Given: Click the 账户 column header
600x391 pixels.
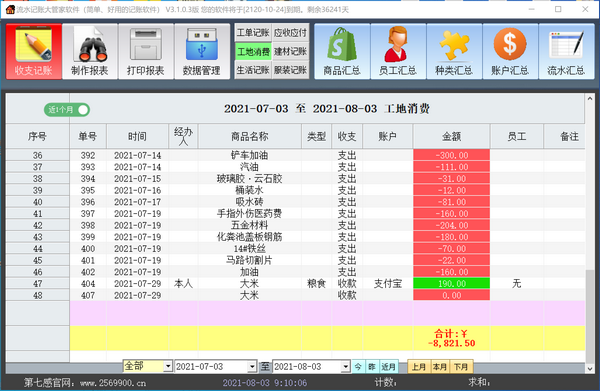Looking at the screenshot, I should [x=388, y=136].
